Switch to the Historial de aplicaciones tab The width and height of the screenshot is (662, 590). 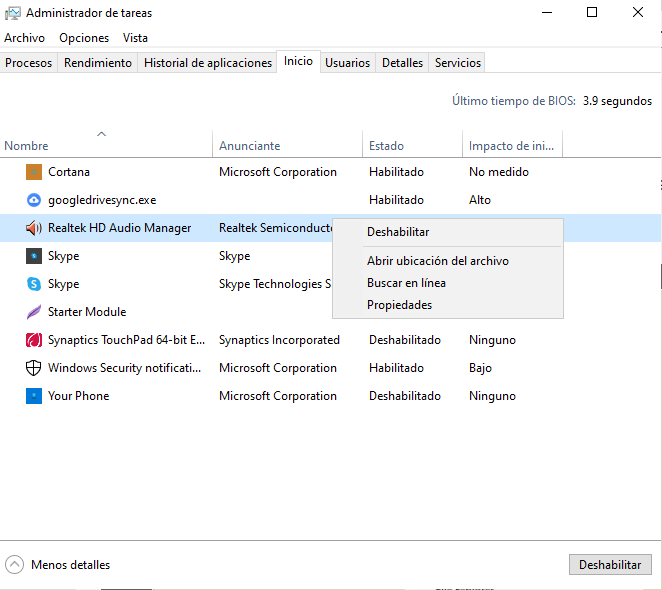pos(208,63)
